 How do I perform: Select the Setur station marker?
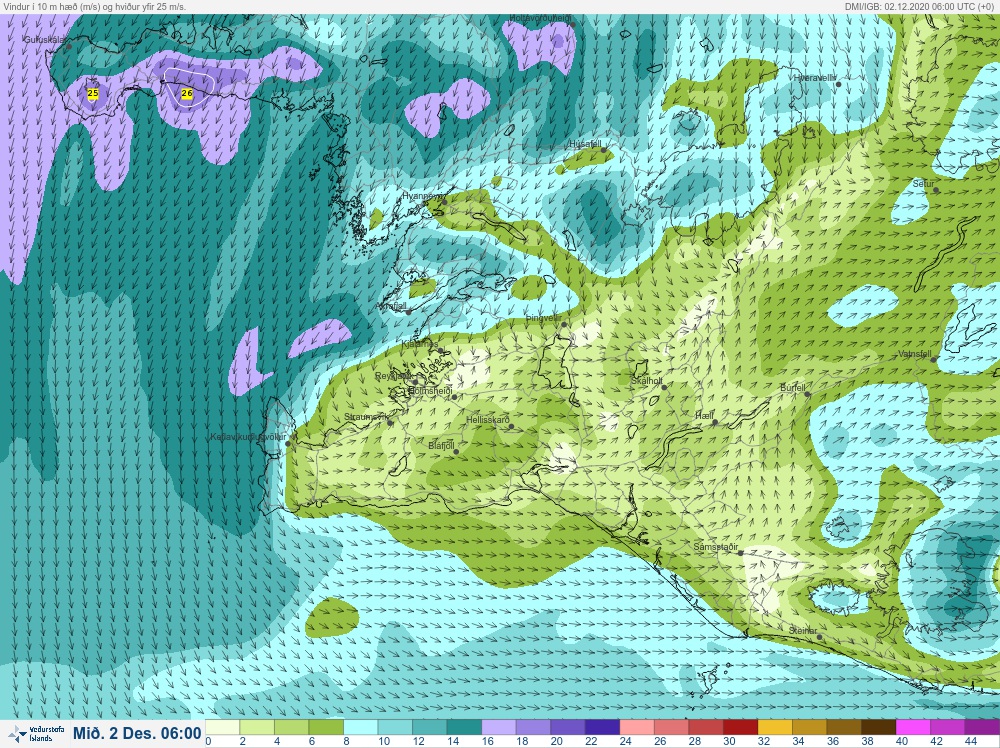(x=936, y=189)
